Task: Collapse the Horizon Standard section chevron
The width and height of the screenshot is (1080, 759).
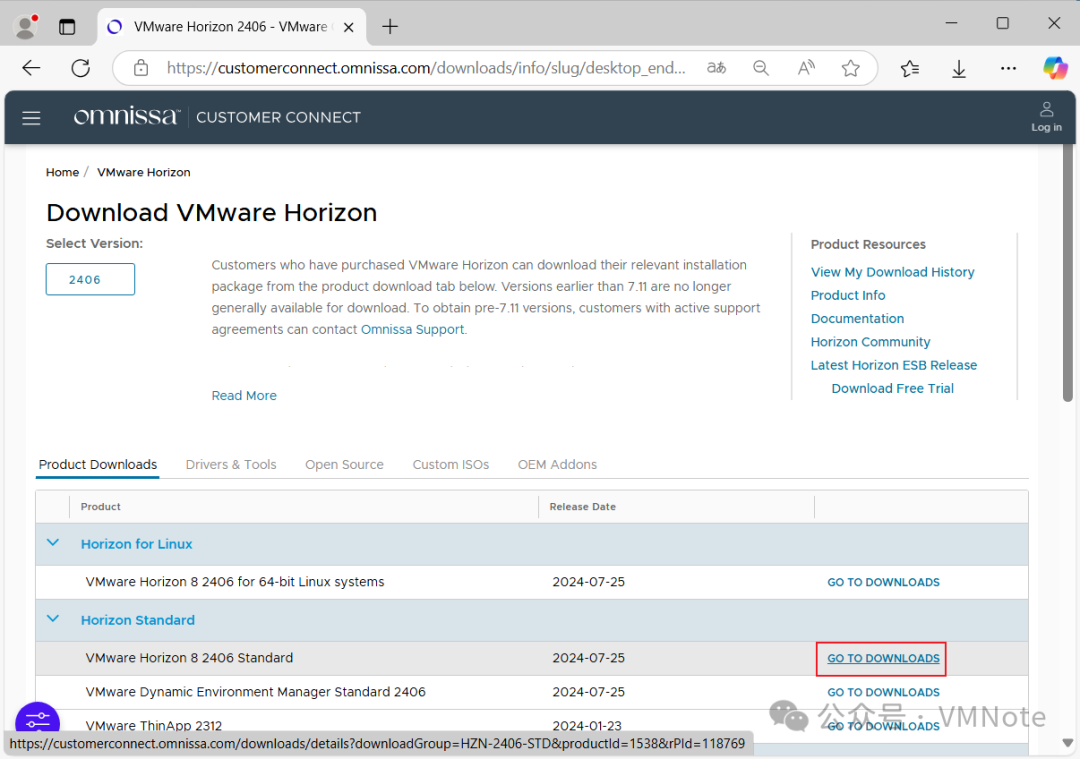Action: click(x=52, y=618)
